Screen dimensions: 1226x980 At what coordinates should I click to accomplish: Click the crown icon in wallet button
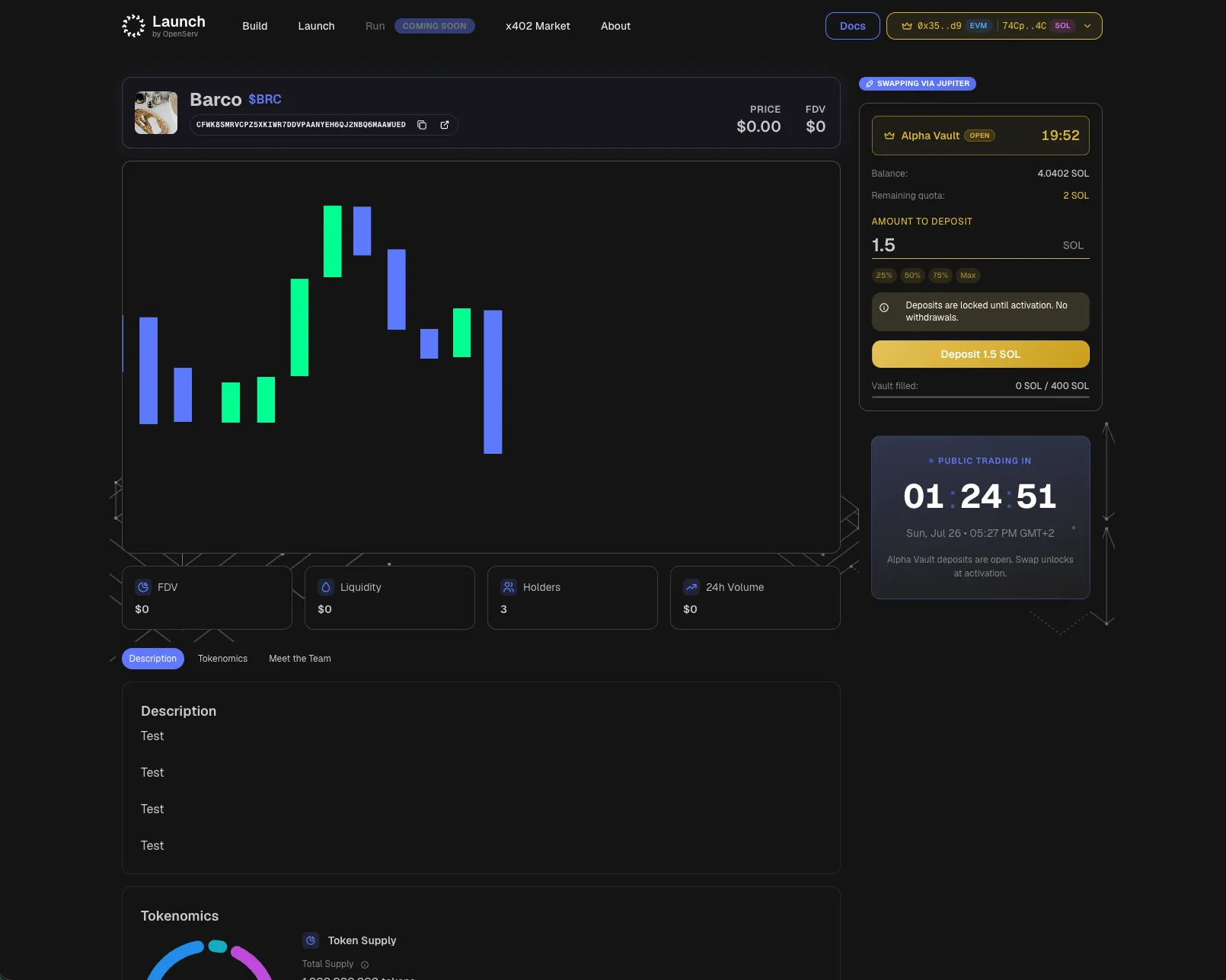pos(907,26)
